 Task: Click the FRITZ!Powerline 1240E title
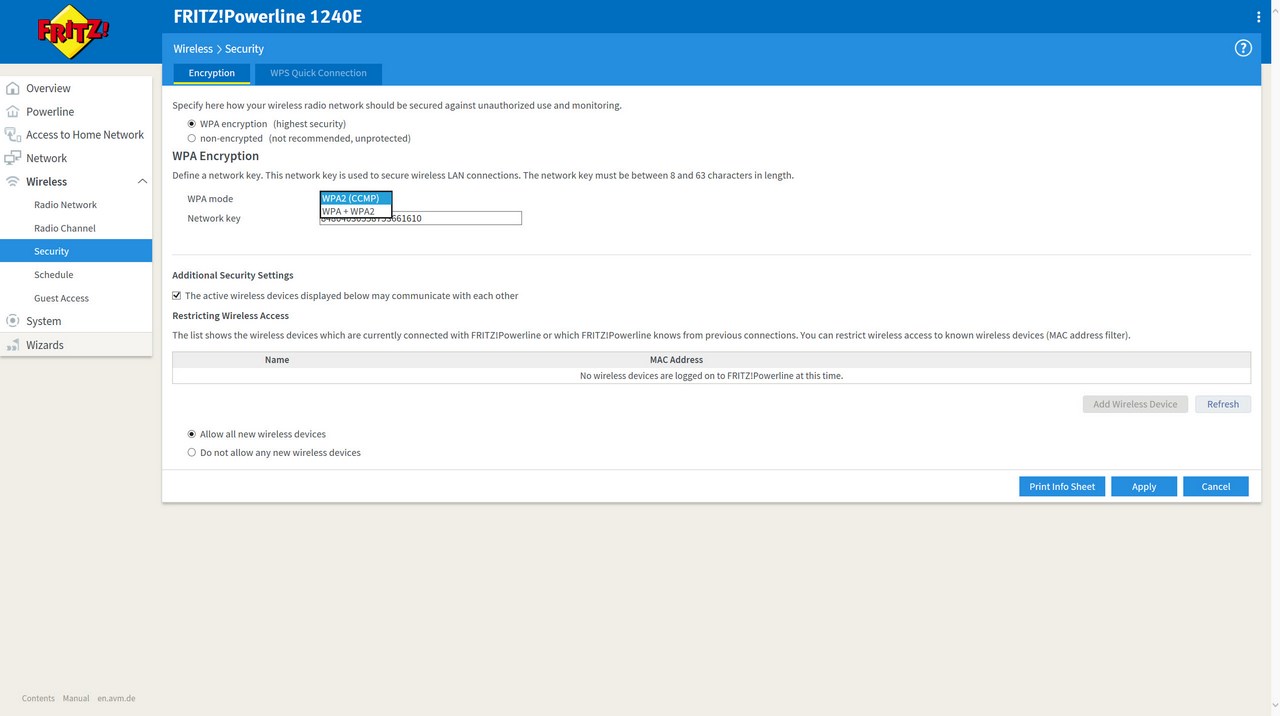pyautogui.click(x=268, y=16)
